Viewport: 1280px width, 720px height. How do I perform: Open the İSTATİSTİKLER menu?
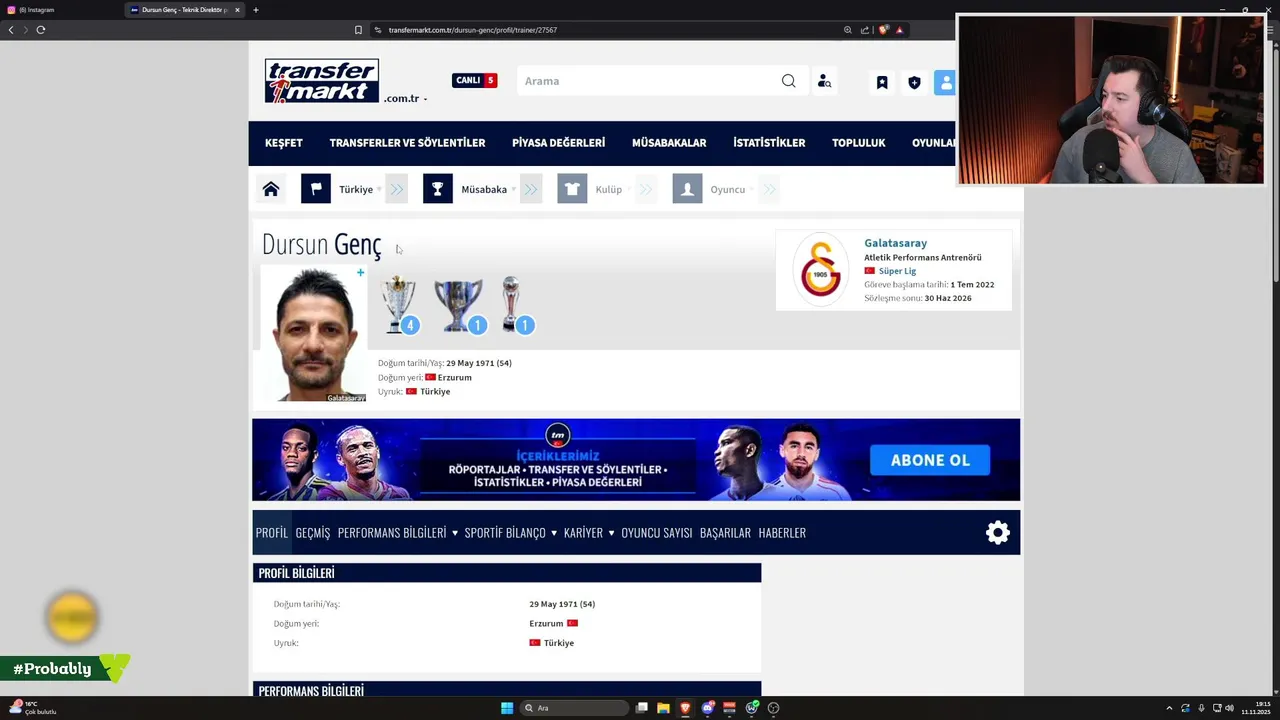click(x=769, y=143)
